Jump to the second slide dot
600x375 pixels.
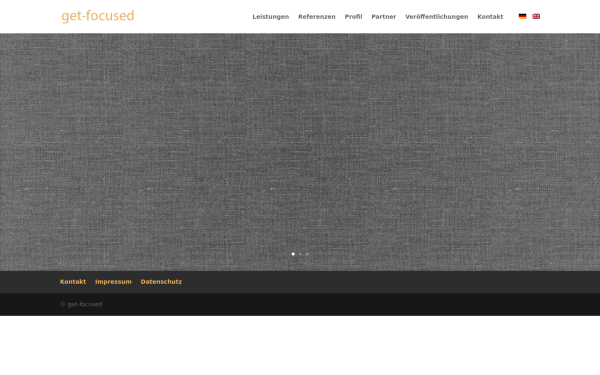300,254
